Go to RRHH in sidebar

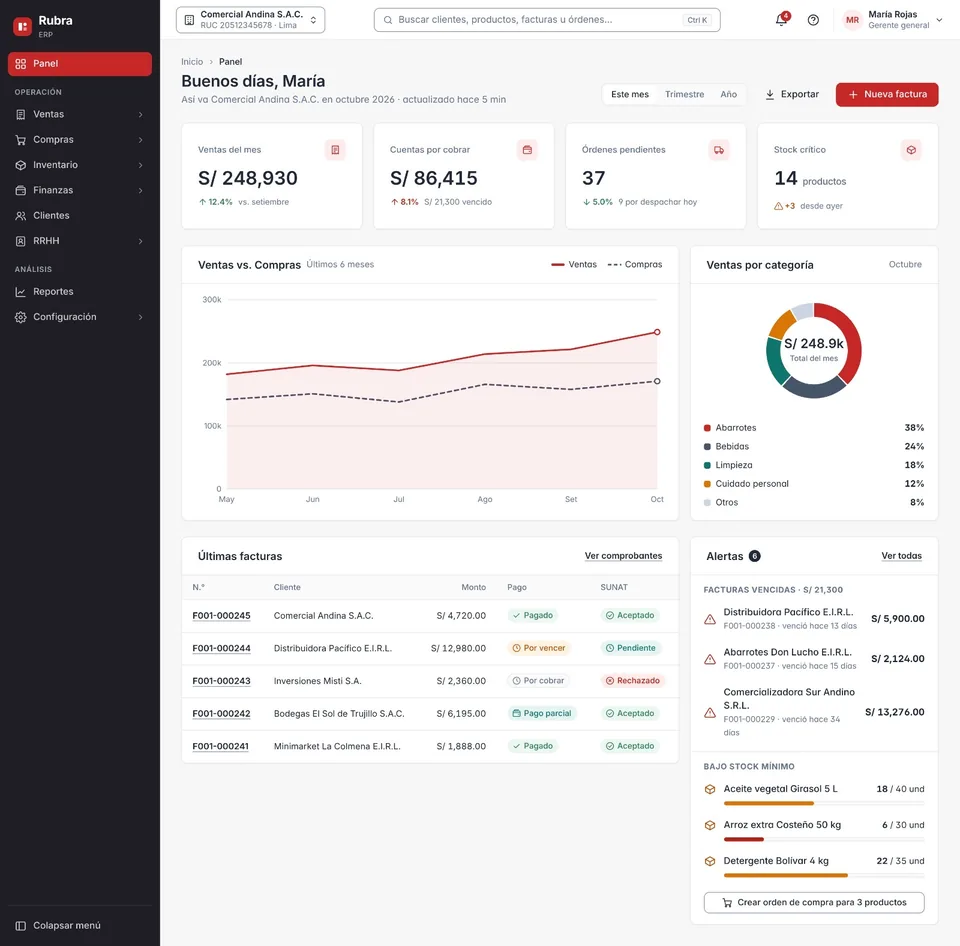(80, 241)
